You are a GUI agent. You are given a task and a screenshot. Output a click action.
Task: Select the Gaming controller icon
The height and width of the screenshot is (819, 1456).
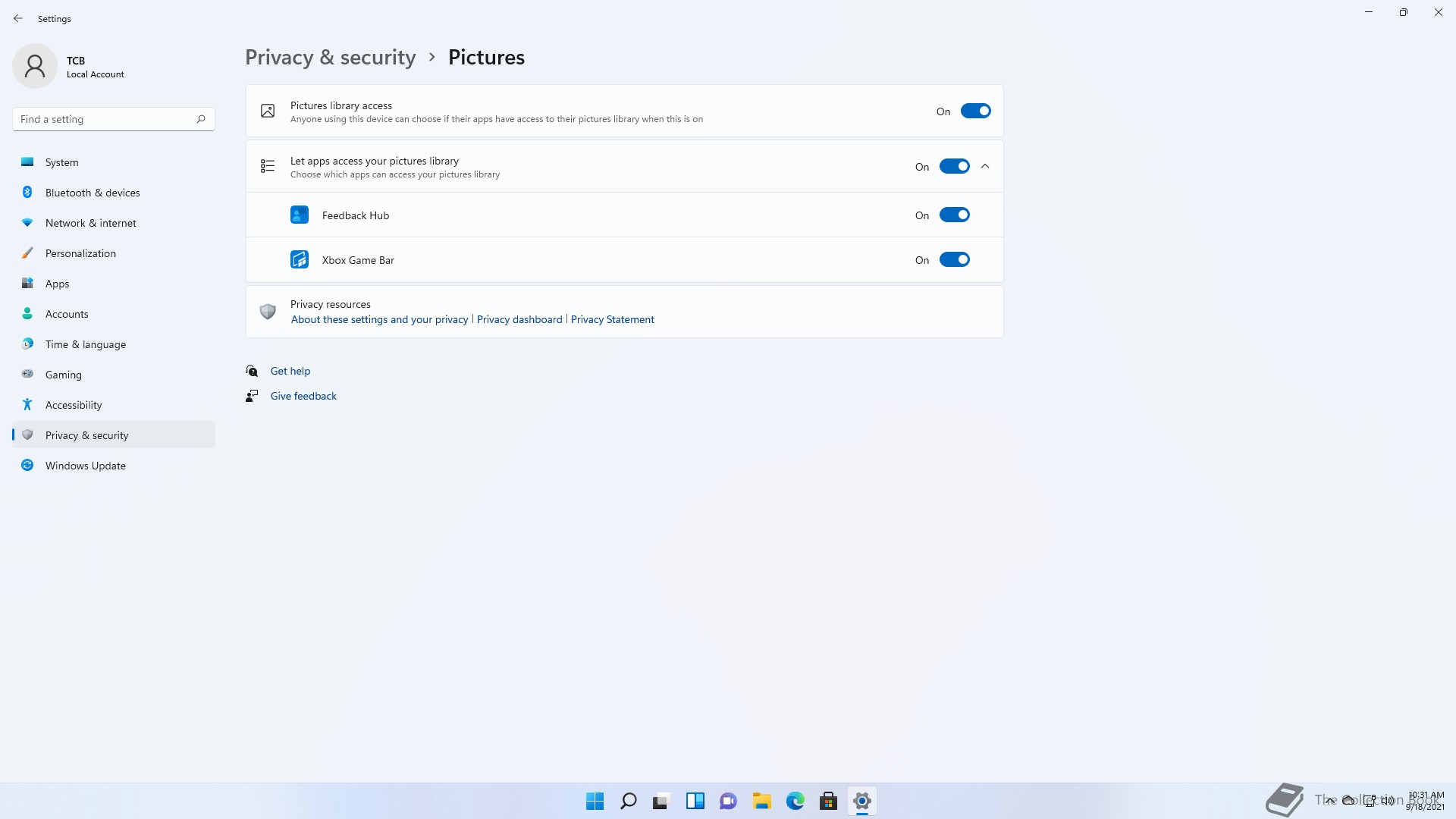pyautogui.click(x=27, y=374)
